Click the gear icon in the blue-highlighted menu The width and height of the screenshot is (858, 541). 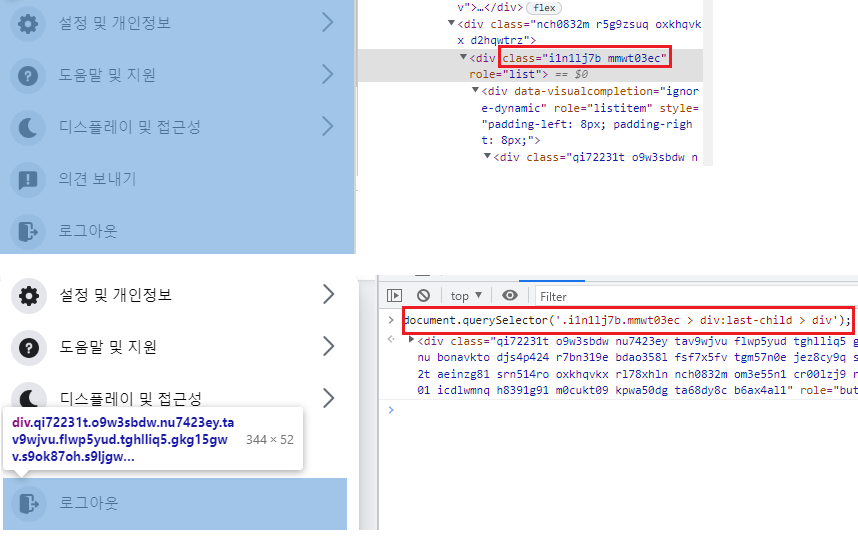(x=28, y=23)
